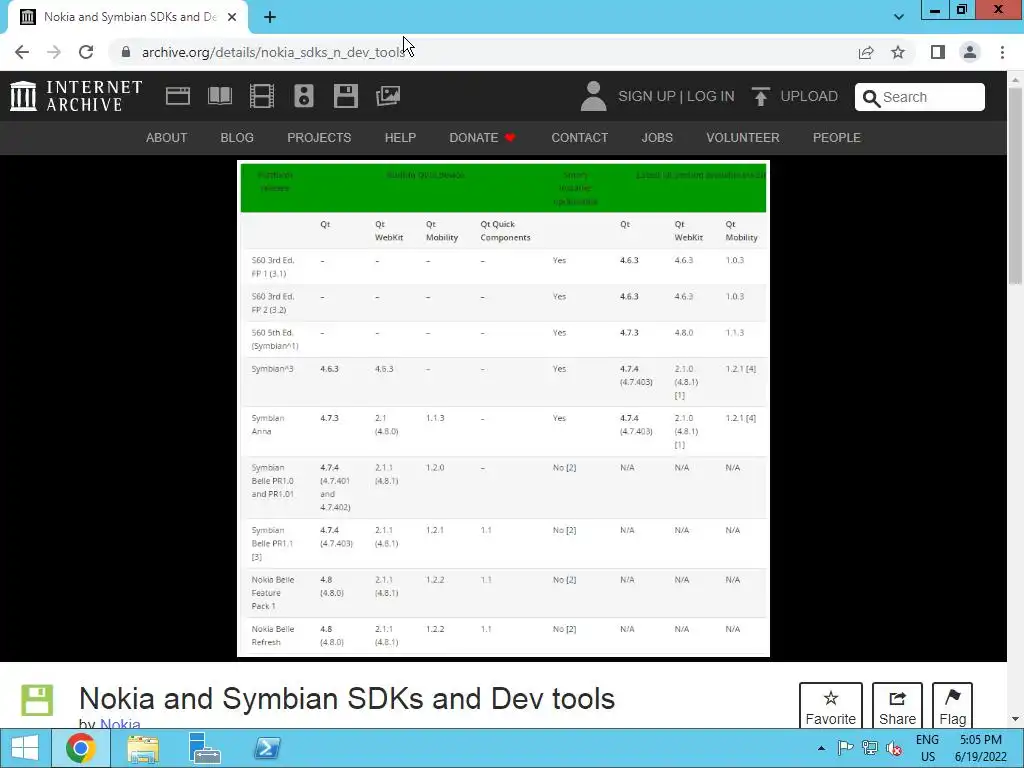Open the Windows Start menu
1024x768 pixels.
point(25,748)
